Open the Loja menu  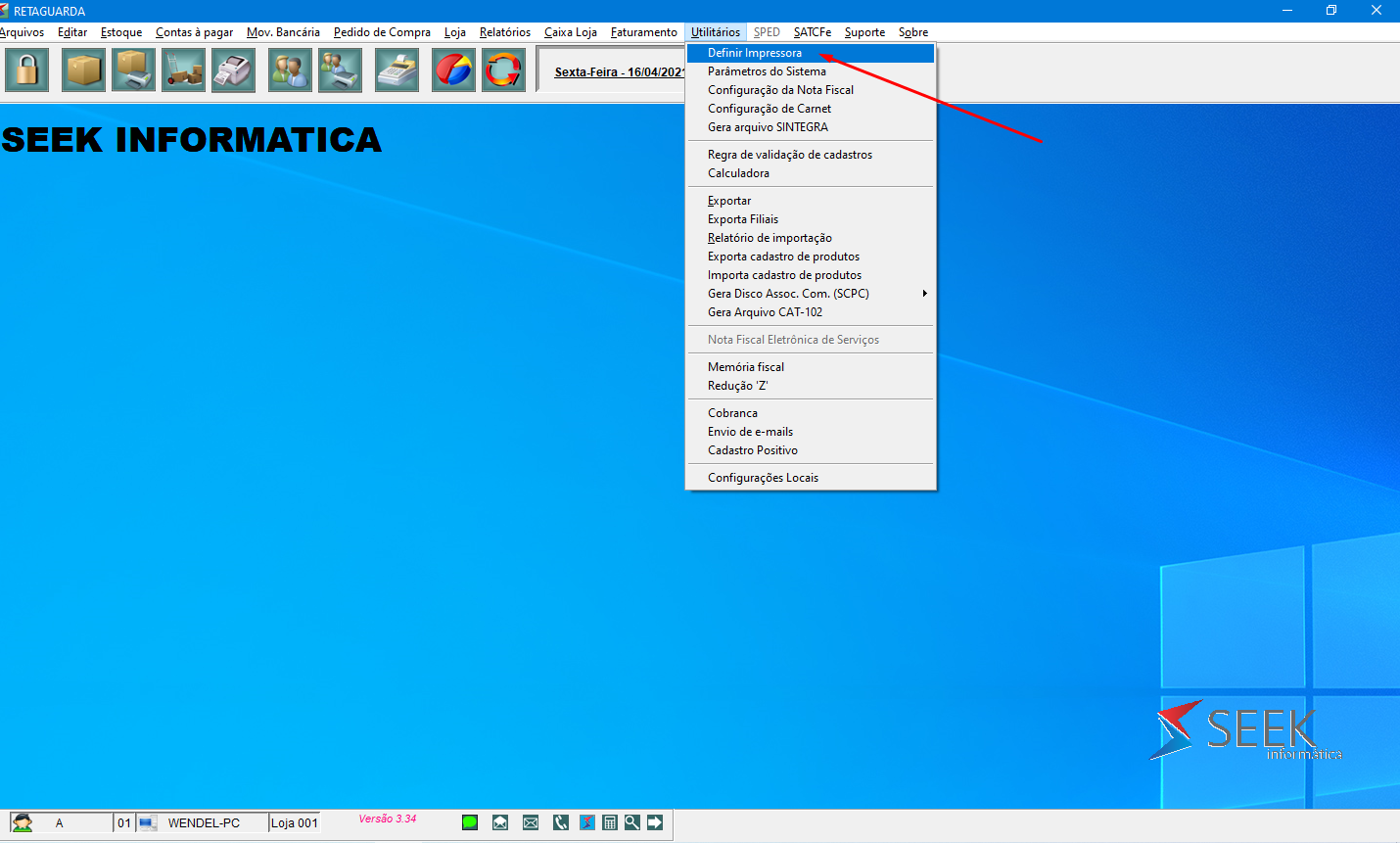coord(455,32)
